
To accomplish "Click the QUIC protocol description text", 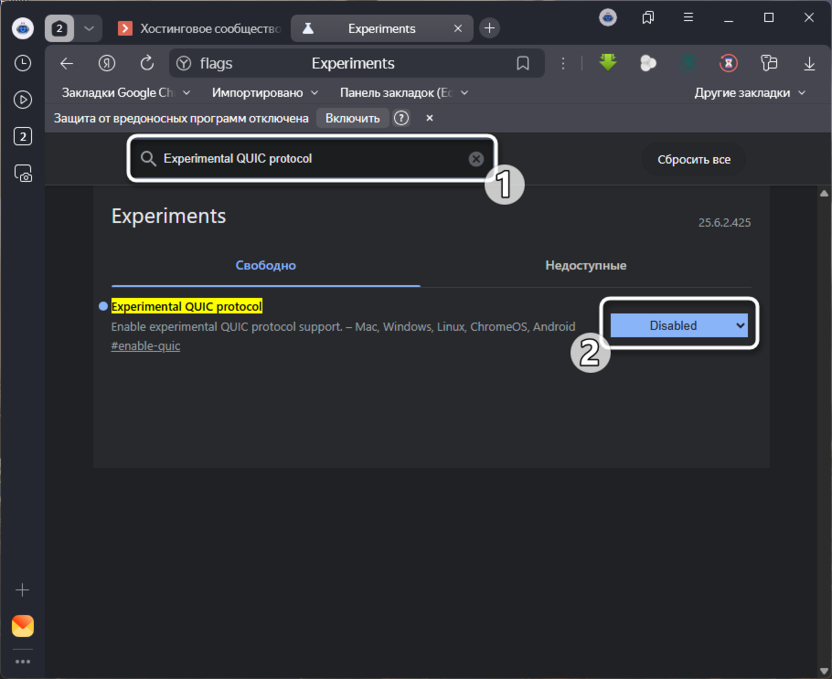I will pos(343,327).
